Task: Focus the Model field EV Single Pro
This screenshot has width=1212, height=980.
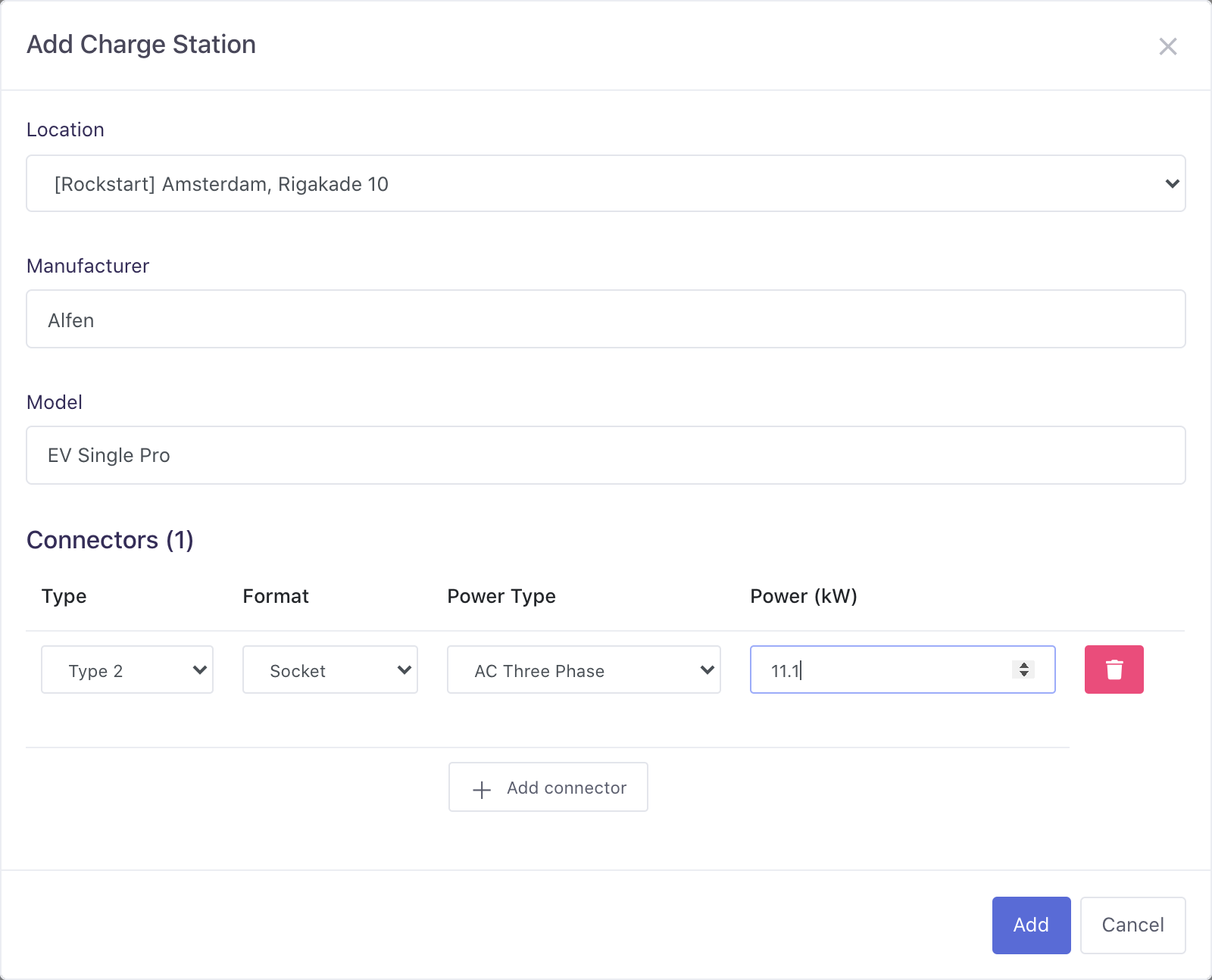Action: click(606, 455)
